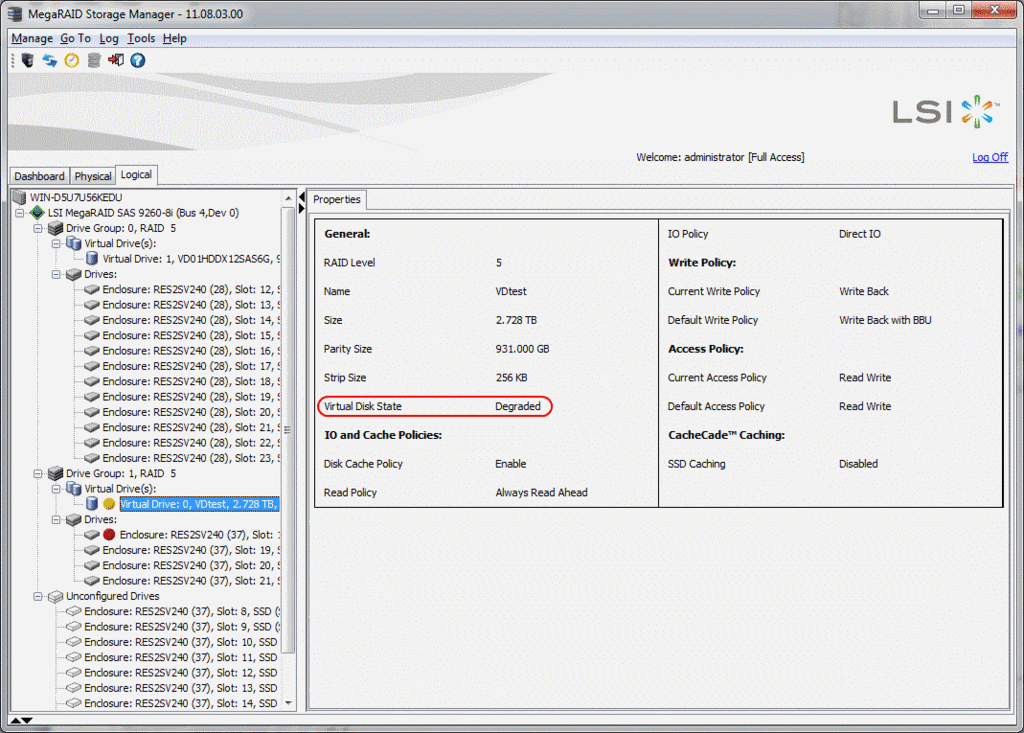Image resolution: width=1024 pixels, height=733 pixels.
Task: Click the Drives folder icon under Drive Group 0
Action: click(74, 274)
